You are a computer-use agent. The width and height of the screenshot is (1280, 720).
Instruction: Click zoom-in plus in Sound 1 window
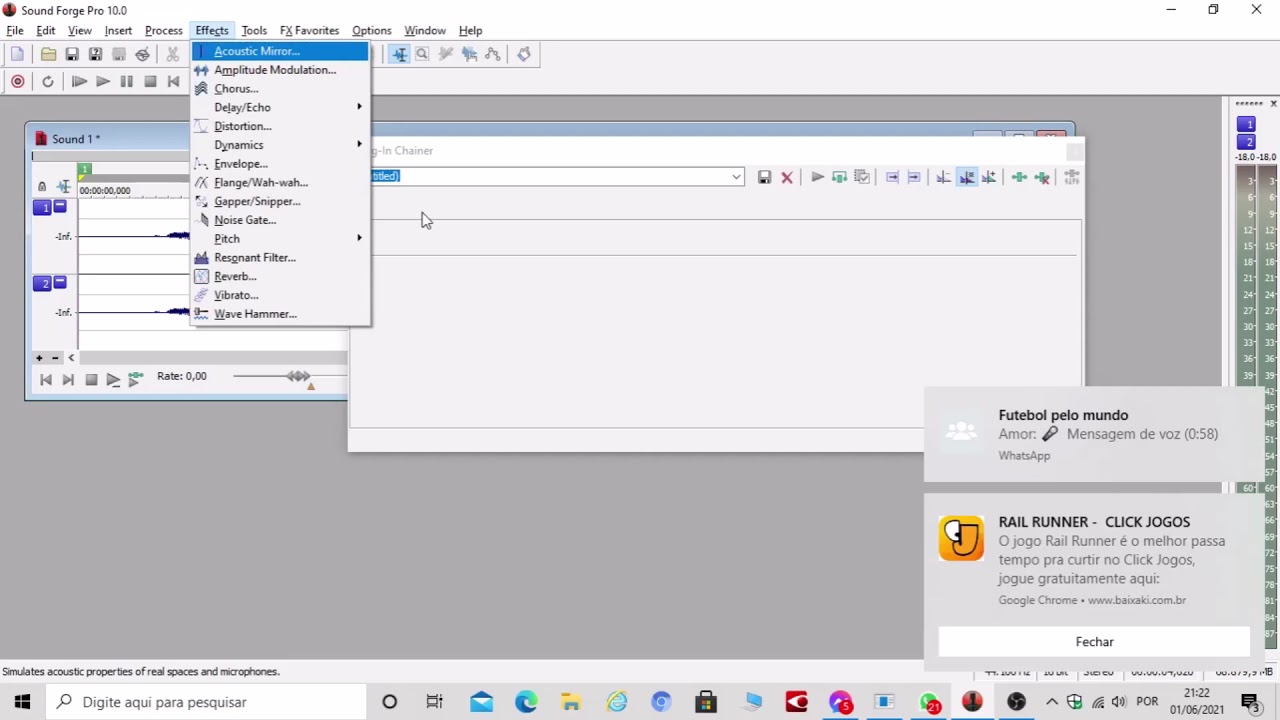point(39,357)
